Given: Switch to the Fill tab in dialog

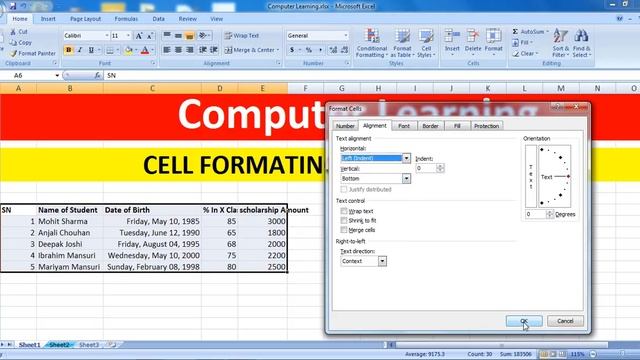Looking at the screenshot, I should (457, 126).
